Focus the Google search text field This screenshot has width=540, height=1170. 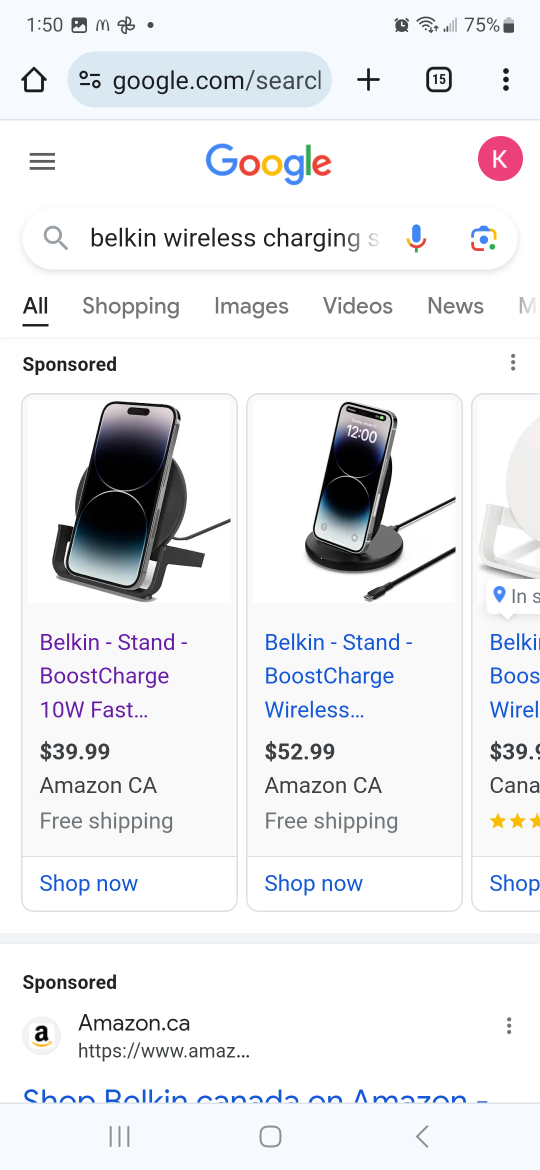coord(234,238)
